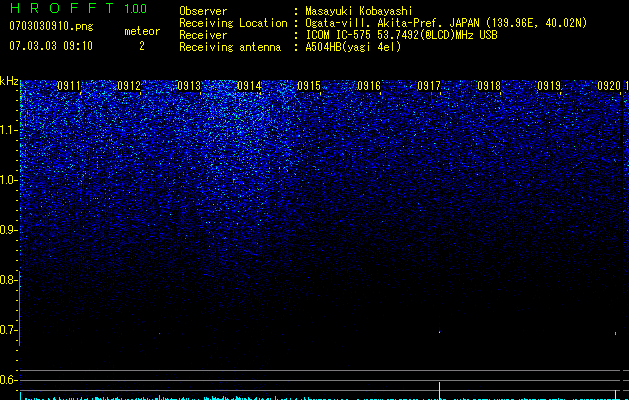Image resolution: width=629 pixels, height=400 pixels.
Task: Select location text Ogata-vill. Akita-Pref. JAPAN
Action: coord(392,23)
